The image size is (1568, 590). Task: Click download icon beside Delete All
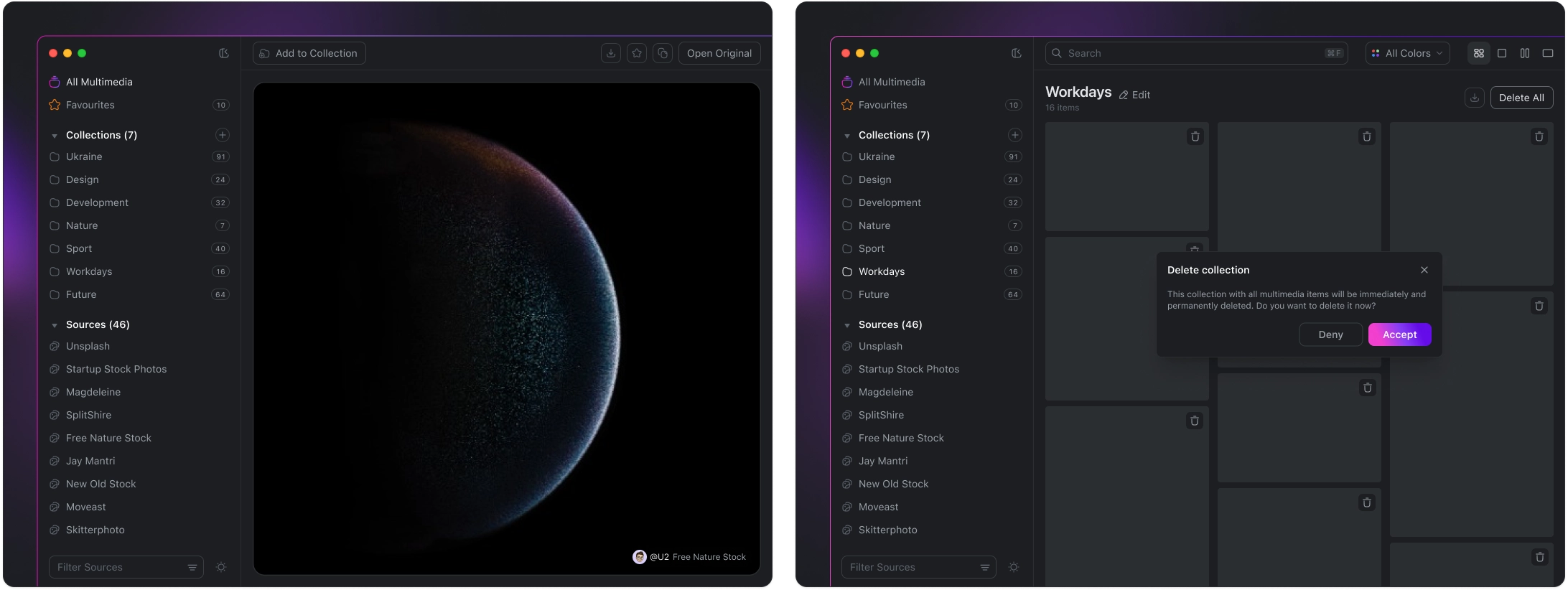click(1475, 98)
